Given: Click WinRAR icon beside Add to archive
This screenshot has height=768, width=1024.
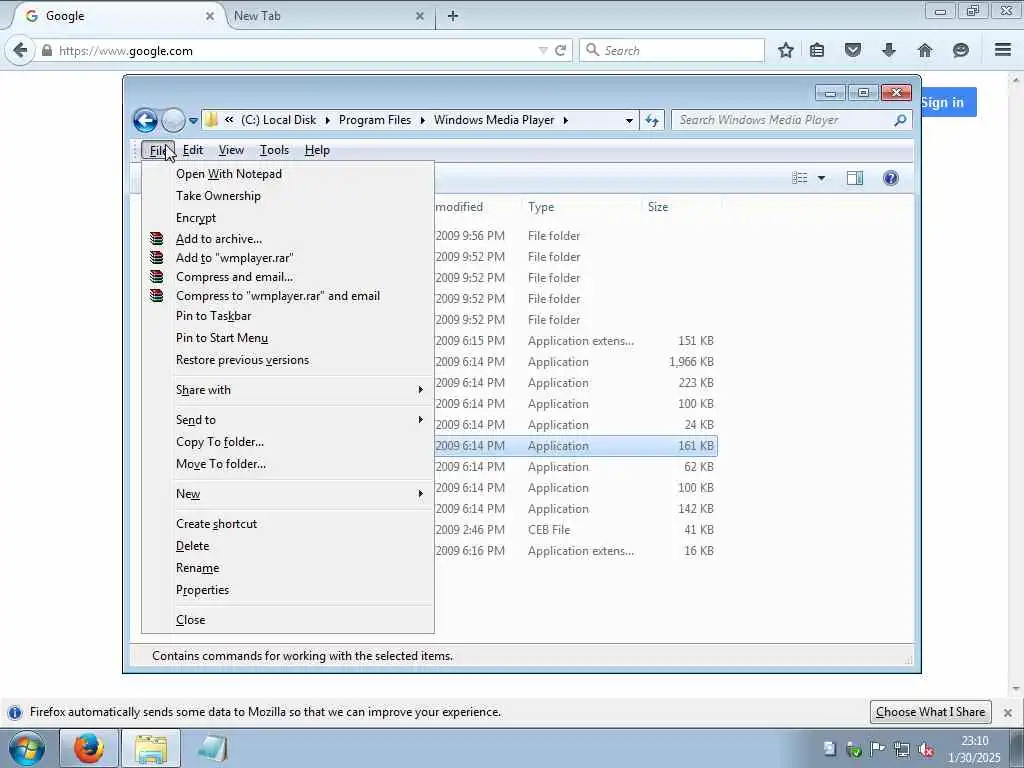Looking at the screenshot, I should click(x=157, y=238).
